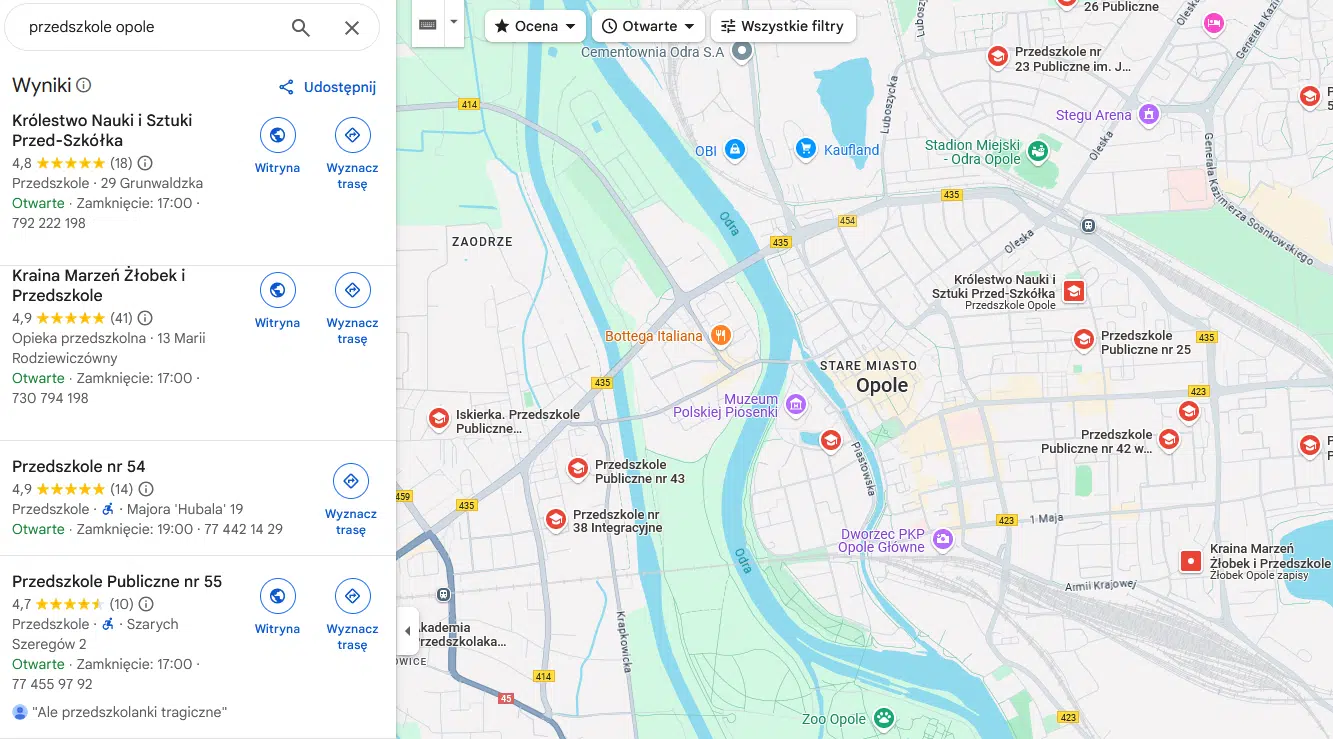Click the search magnifier icon

pos(300,27)
